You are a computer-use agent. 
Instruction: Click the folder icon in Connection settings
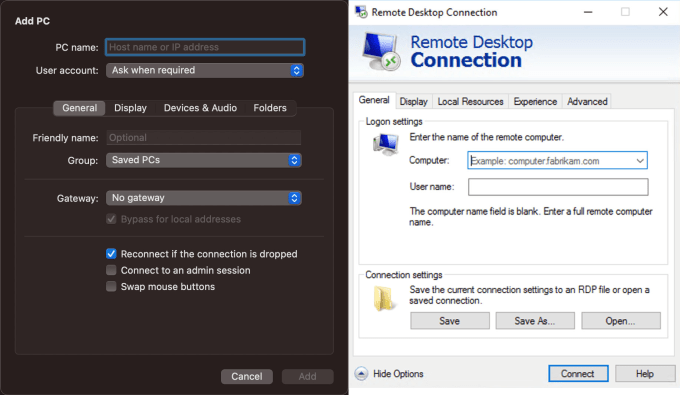[384, 298]
